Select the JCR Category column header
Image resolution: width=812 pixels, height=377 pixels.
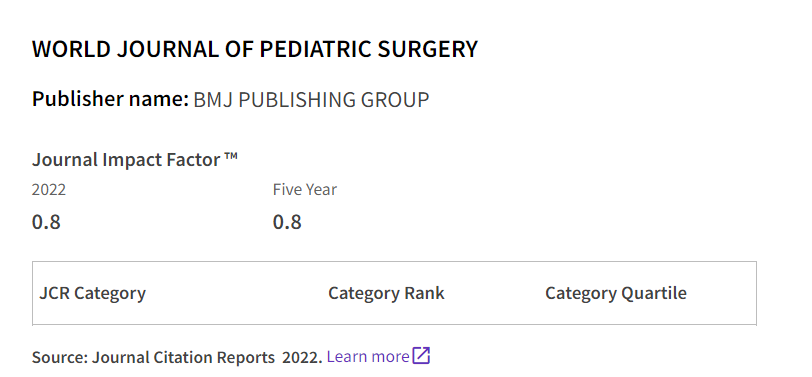93,293
